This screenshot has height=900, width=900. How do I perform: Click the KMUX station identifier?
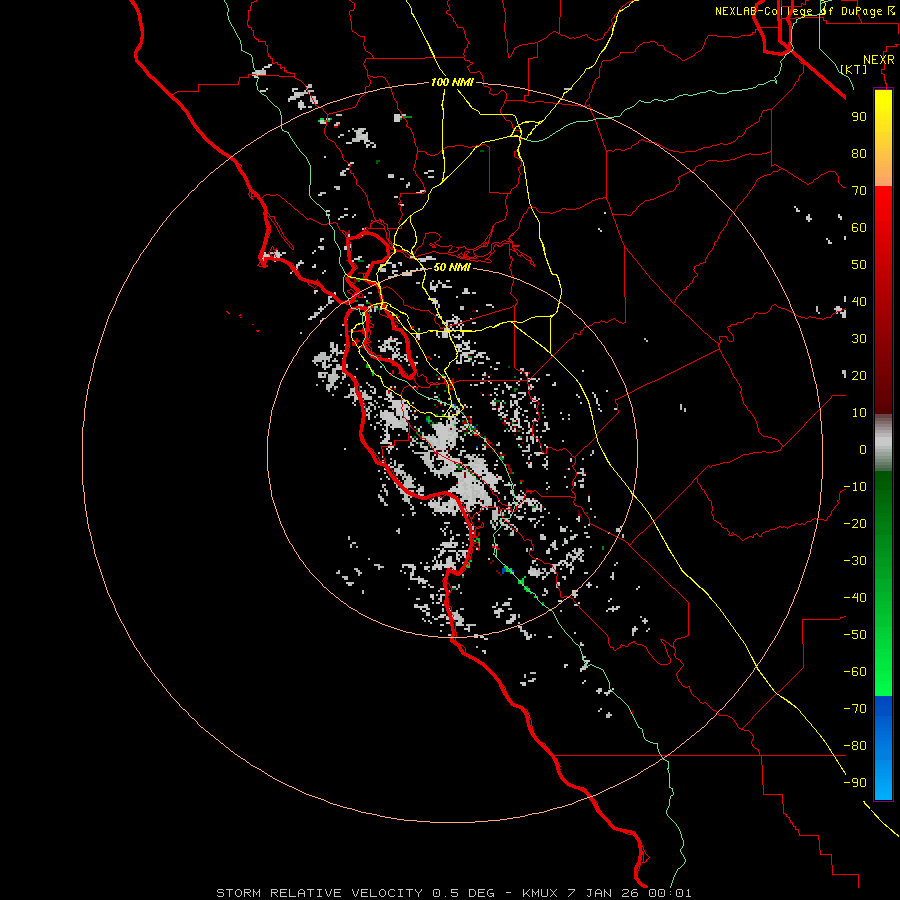coord(540,893)
